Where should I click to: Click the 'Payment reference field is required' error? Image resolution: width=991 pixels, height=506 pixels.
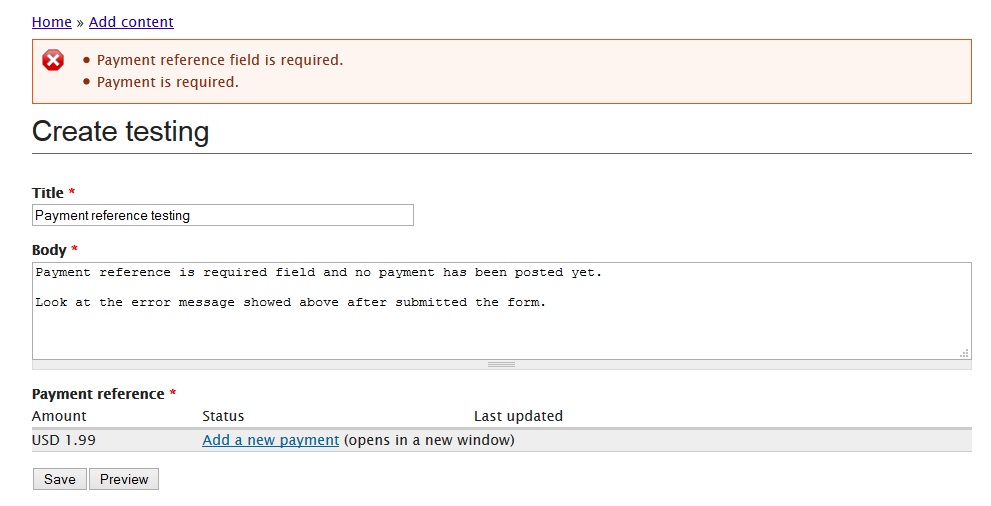[x=219, y=60]
